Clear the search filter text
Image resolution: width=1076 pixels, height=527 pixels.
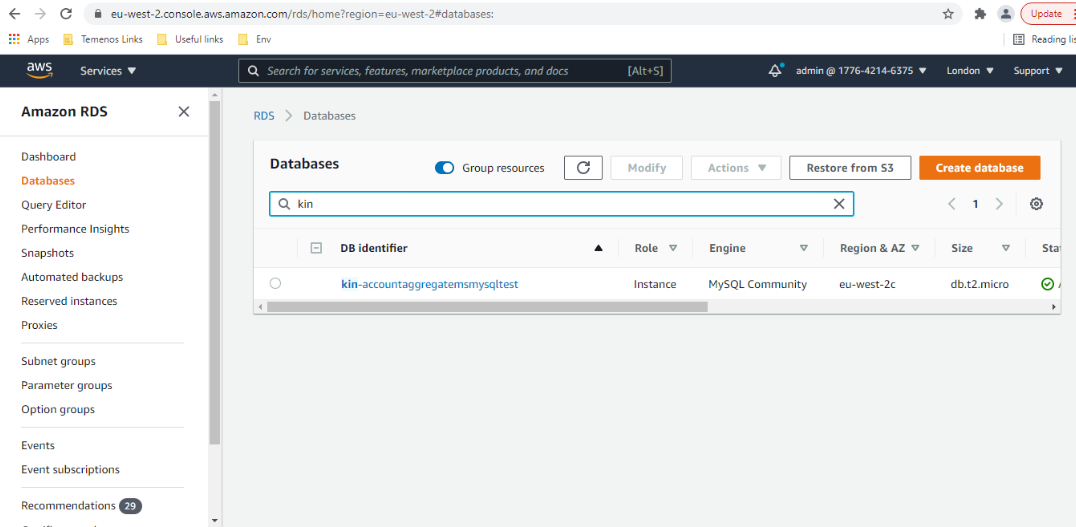coord(839,204)
